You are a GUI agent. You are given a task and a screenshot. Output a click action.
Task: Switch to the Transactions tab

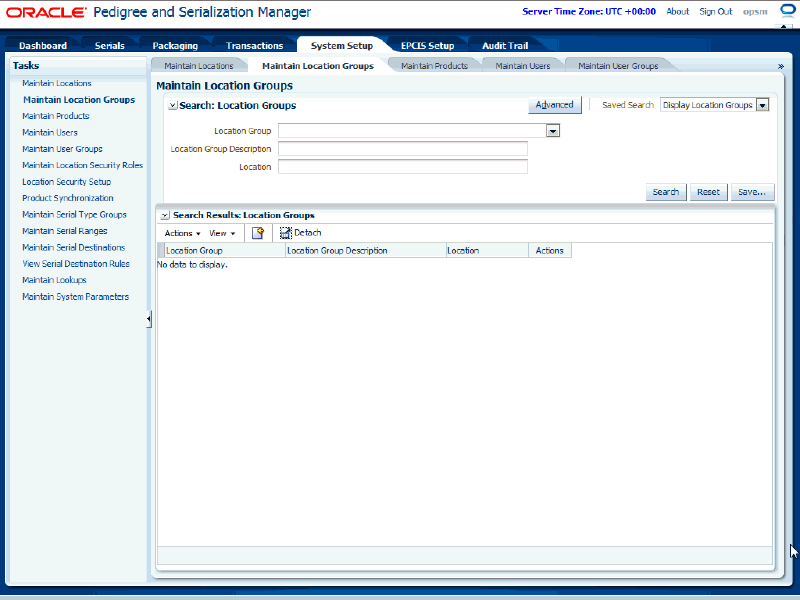255,45
